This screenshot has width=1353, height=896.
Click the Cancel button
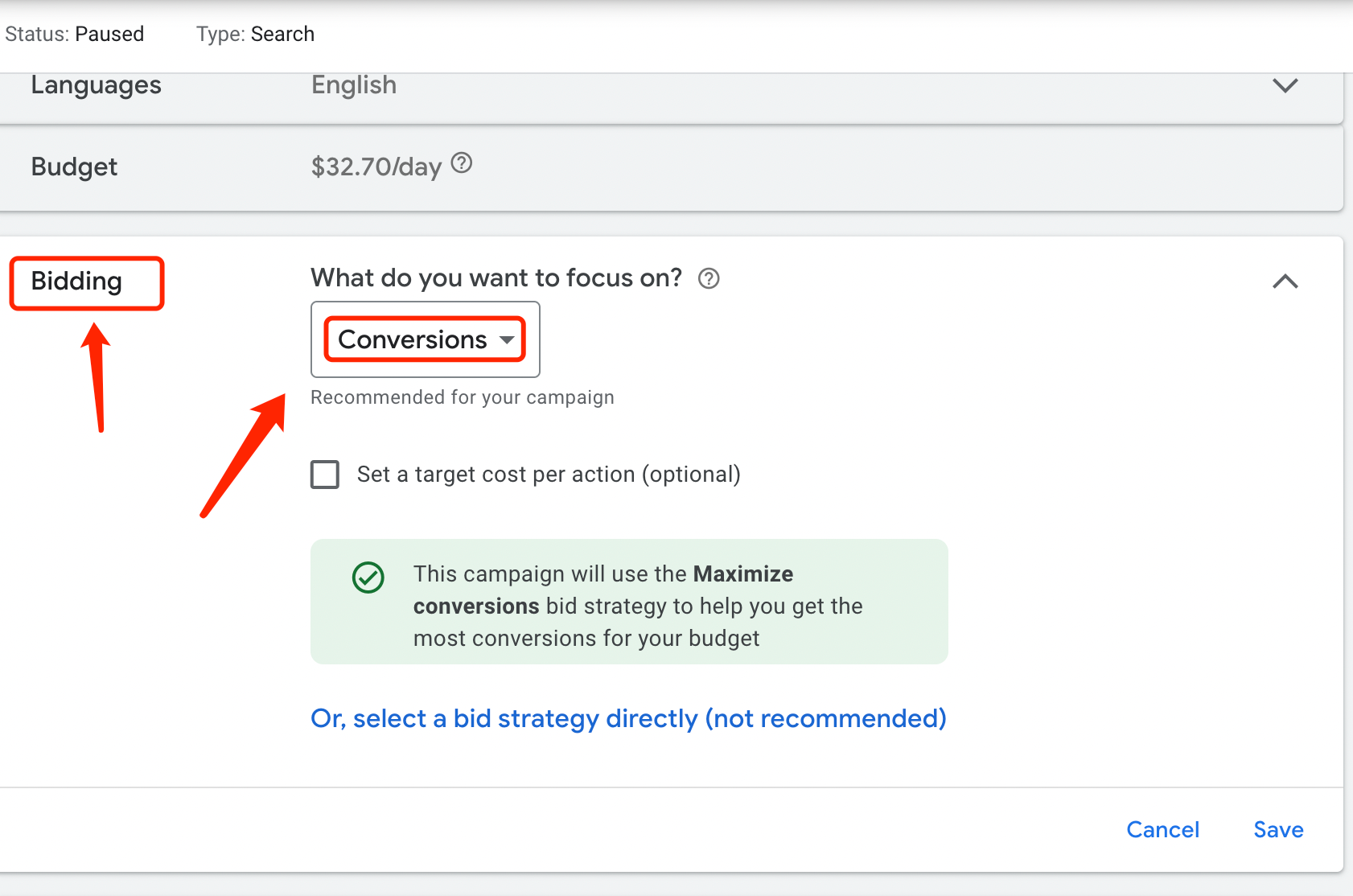click(x=1162, y=829)
